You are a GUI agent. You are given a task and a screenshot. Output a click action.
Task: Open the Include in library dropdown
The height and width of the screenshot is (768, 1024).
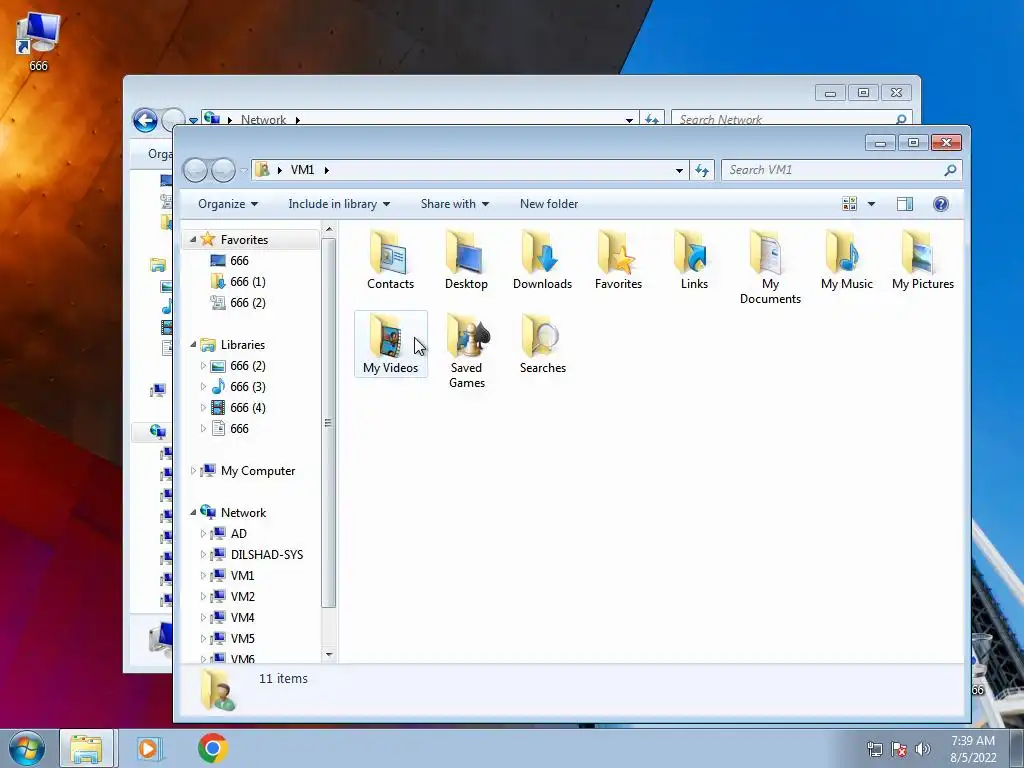(x=339, y=204)
